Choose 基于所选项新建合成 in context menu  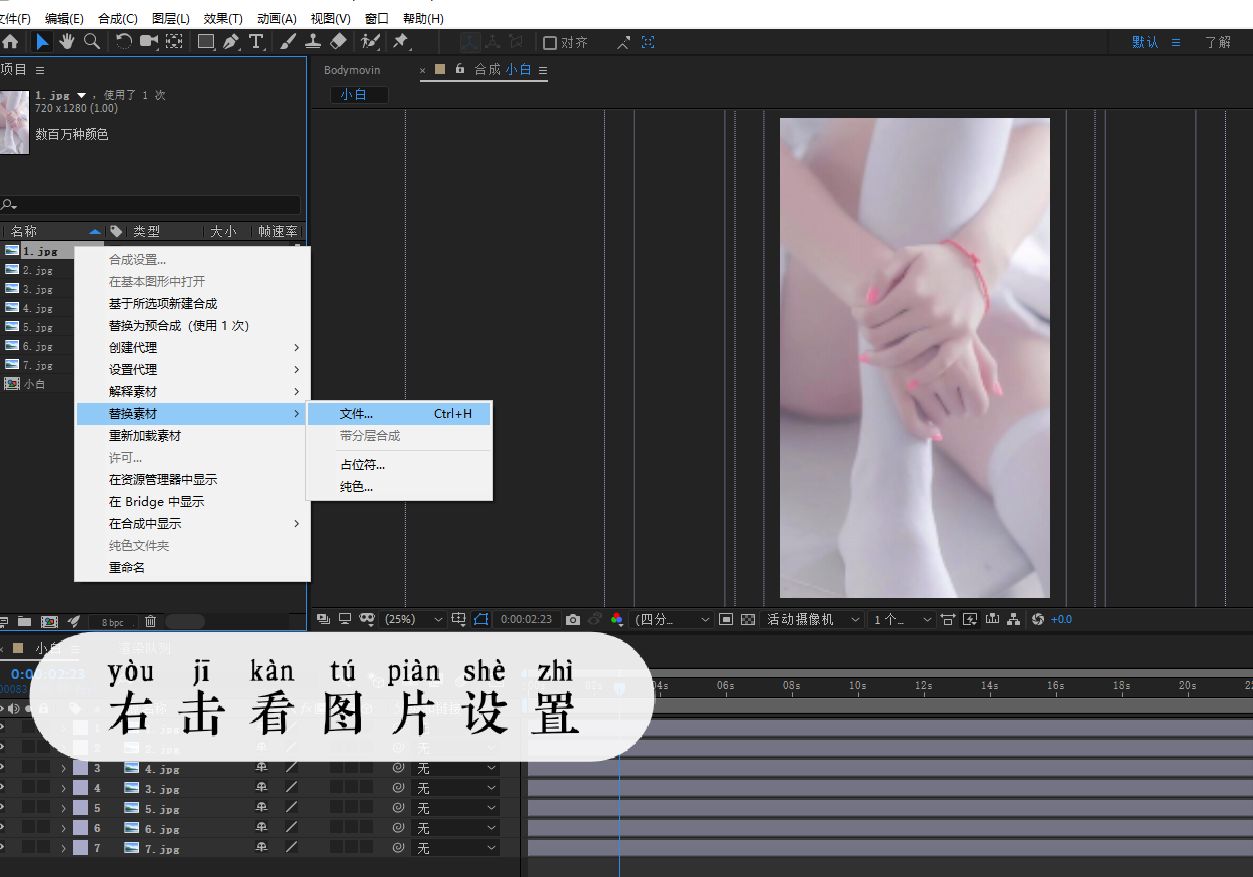coord(193,304)
